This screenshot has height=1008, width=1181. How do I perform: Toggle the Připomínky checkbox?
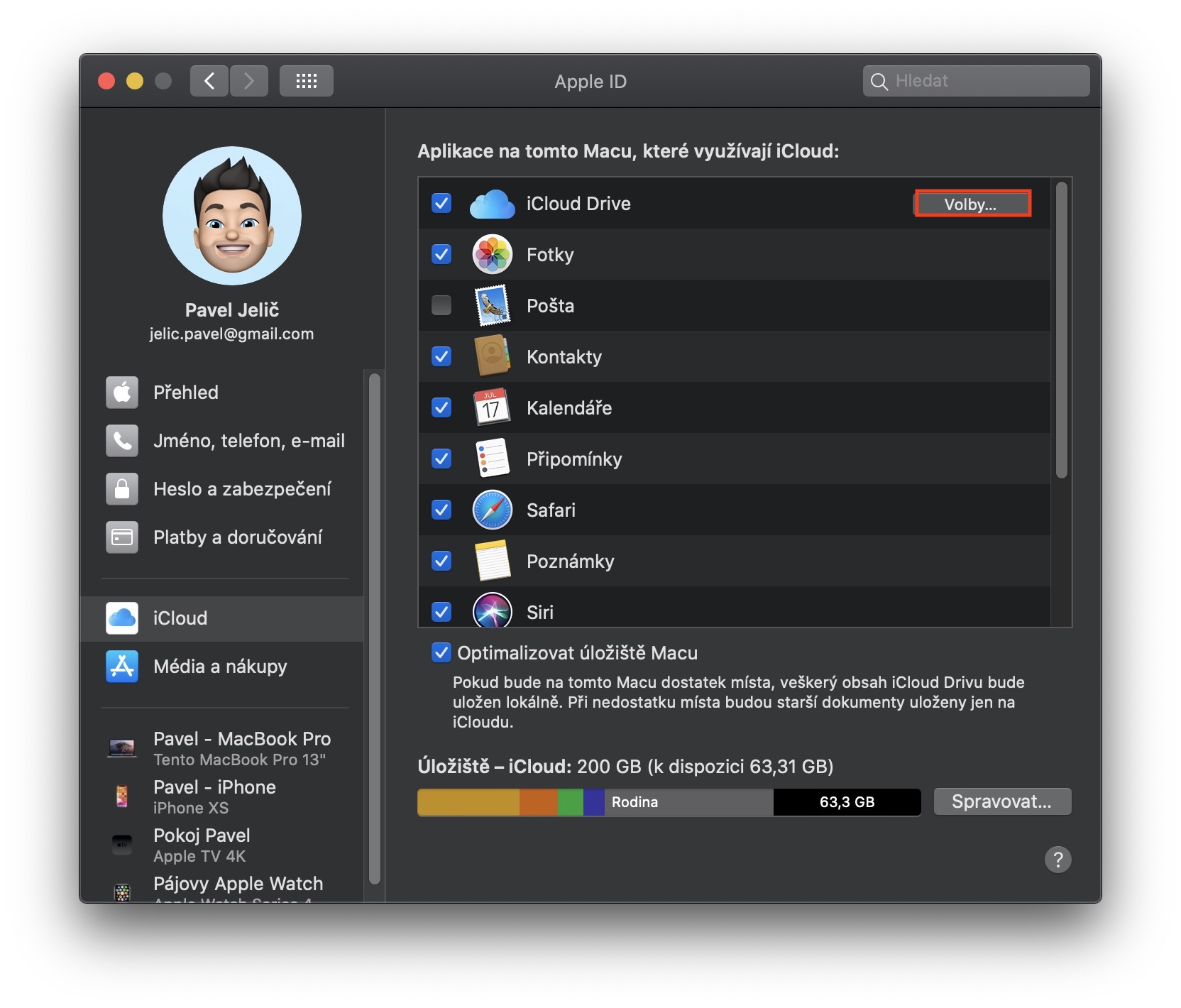(x=441, y=459)
